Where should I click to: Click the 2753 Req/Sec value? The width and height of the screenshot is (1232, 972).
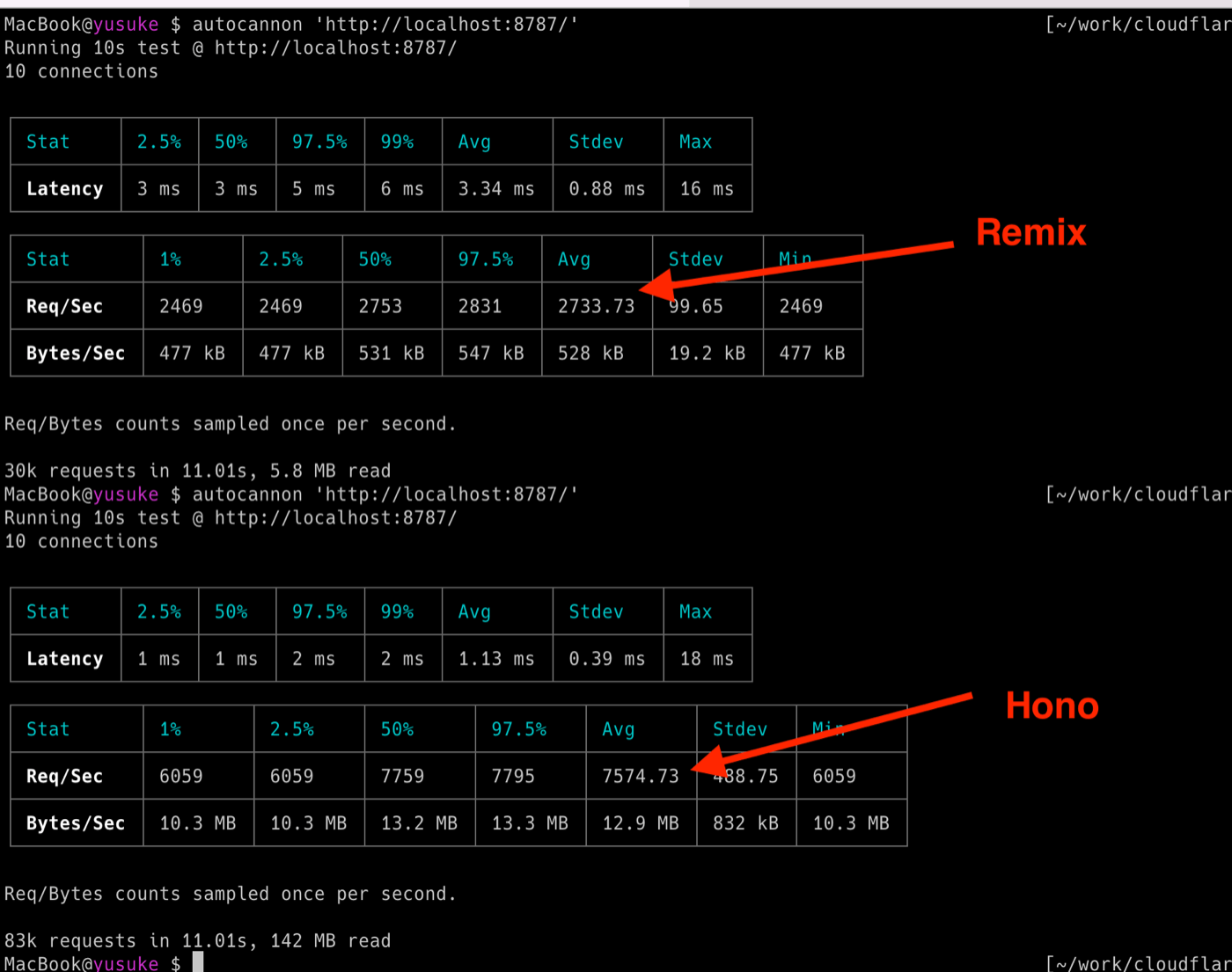[x=380, y=306]
